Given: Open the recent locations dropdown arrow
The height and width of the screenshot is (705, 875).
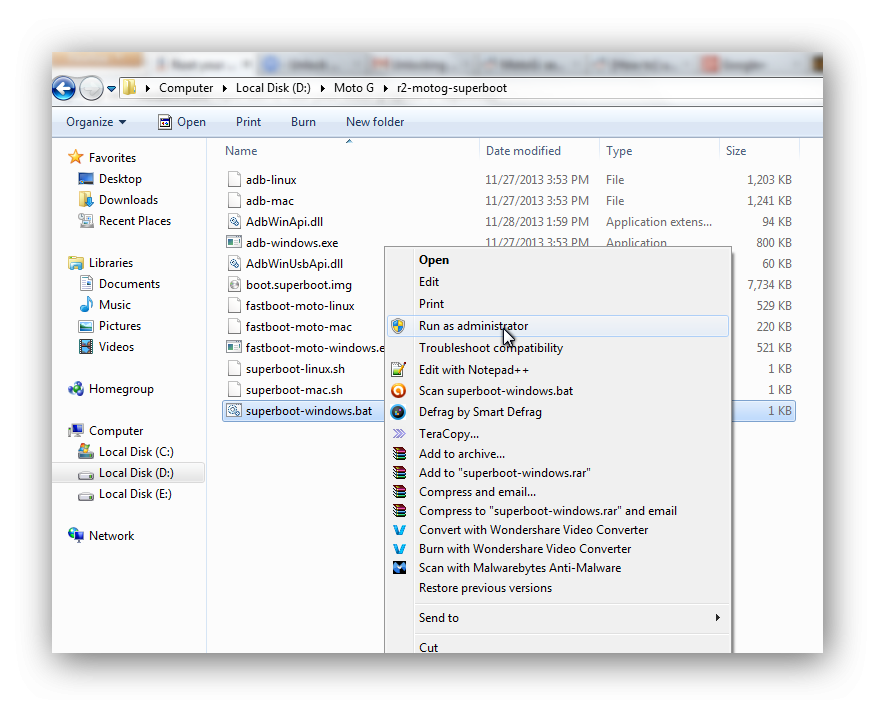Looking at the screenshot, I should click(111, 88).
